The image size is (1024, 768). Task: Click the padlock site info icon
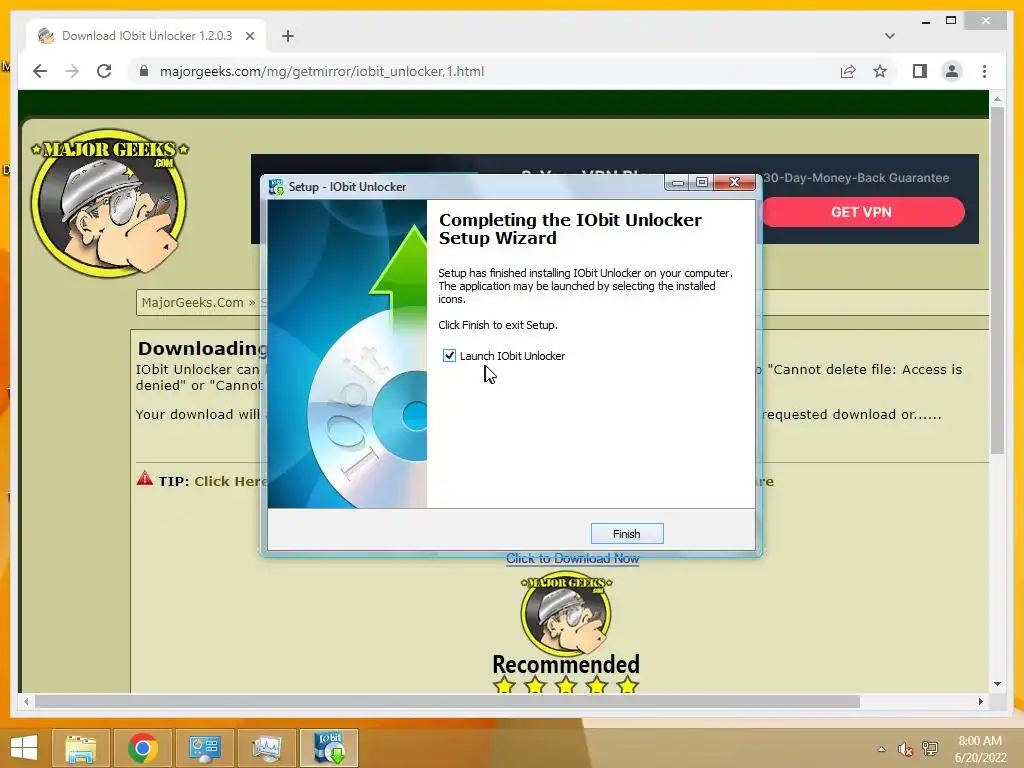[x=144, y=71]
